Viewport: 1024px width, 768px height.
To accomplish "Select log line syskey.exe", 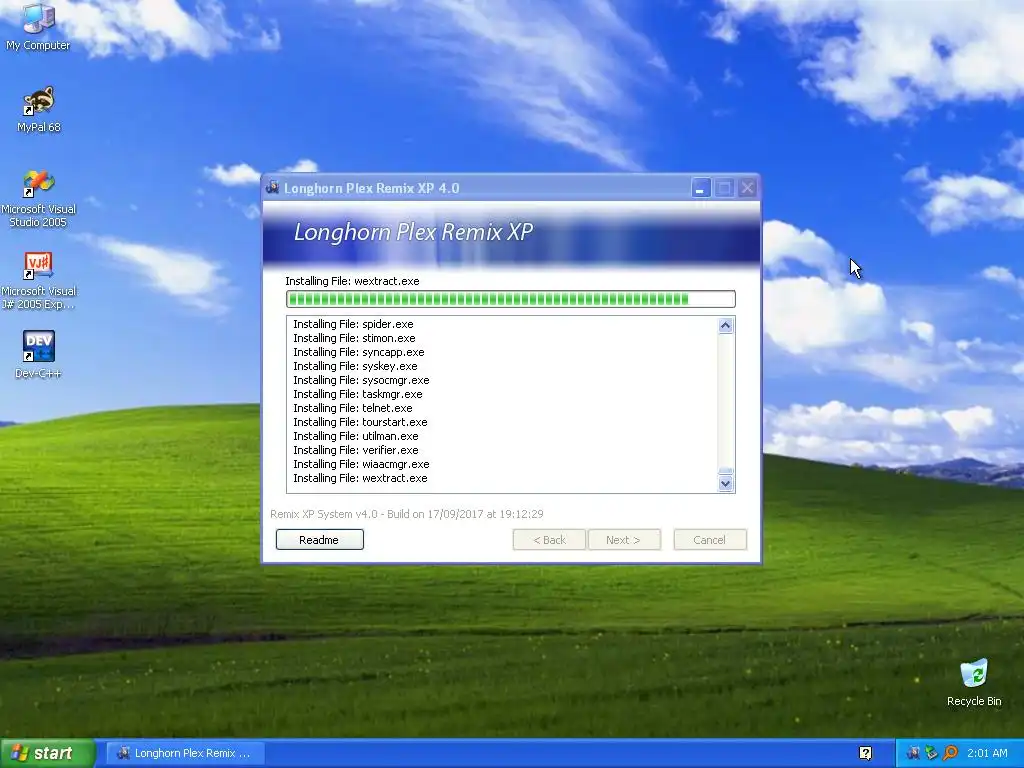I will 355,366.
